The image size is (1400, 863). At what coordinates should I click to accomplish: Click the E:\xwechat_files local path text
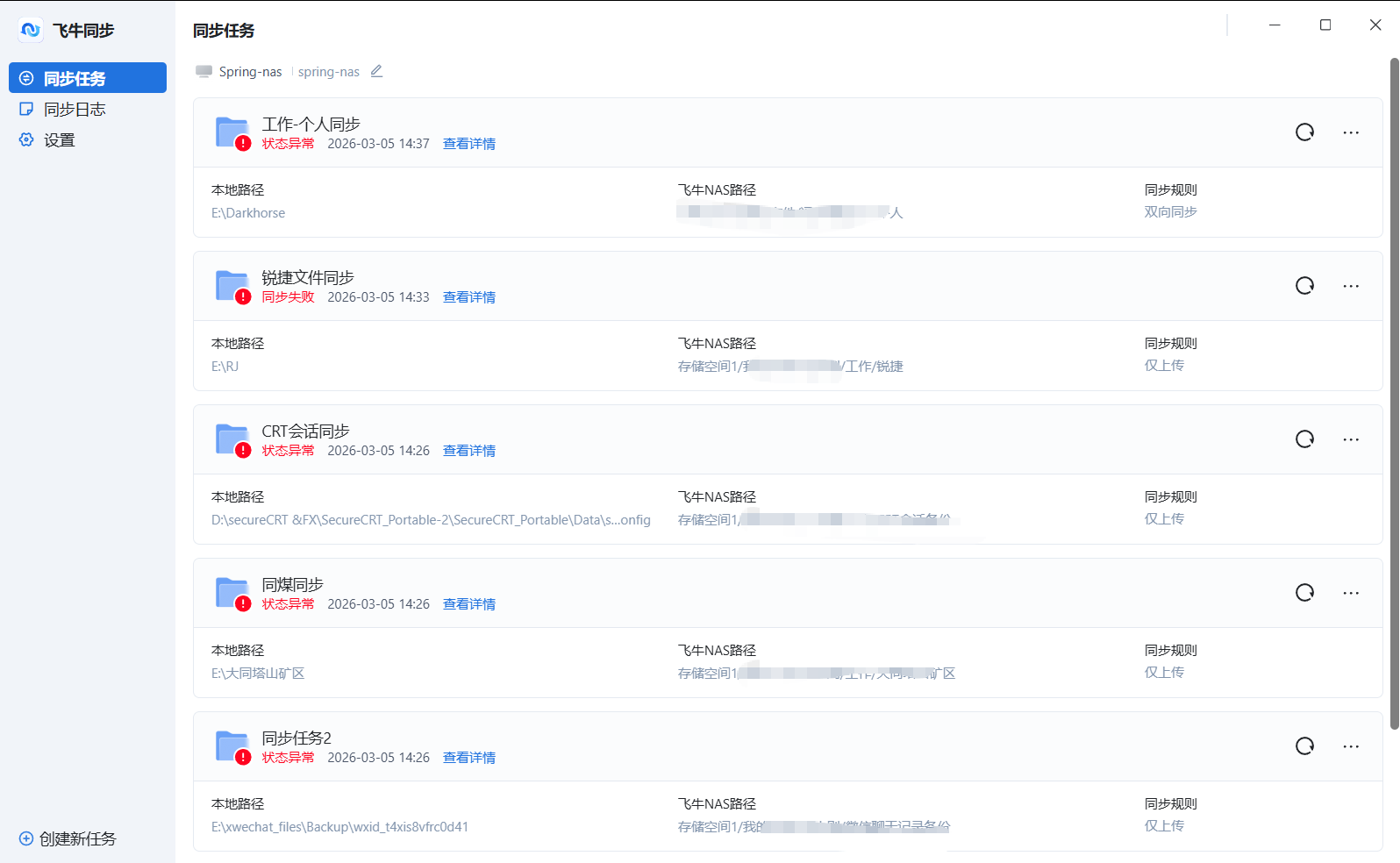click(339, 827)
